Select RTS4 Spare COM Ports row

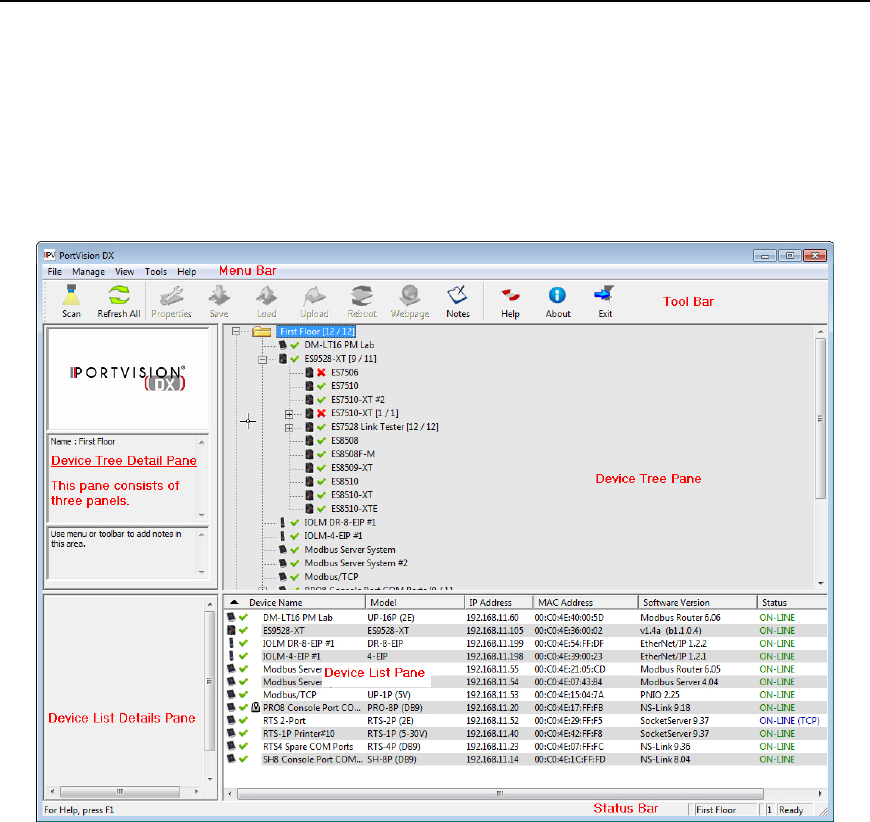tap(525, 747)
